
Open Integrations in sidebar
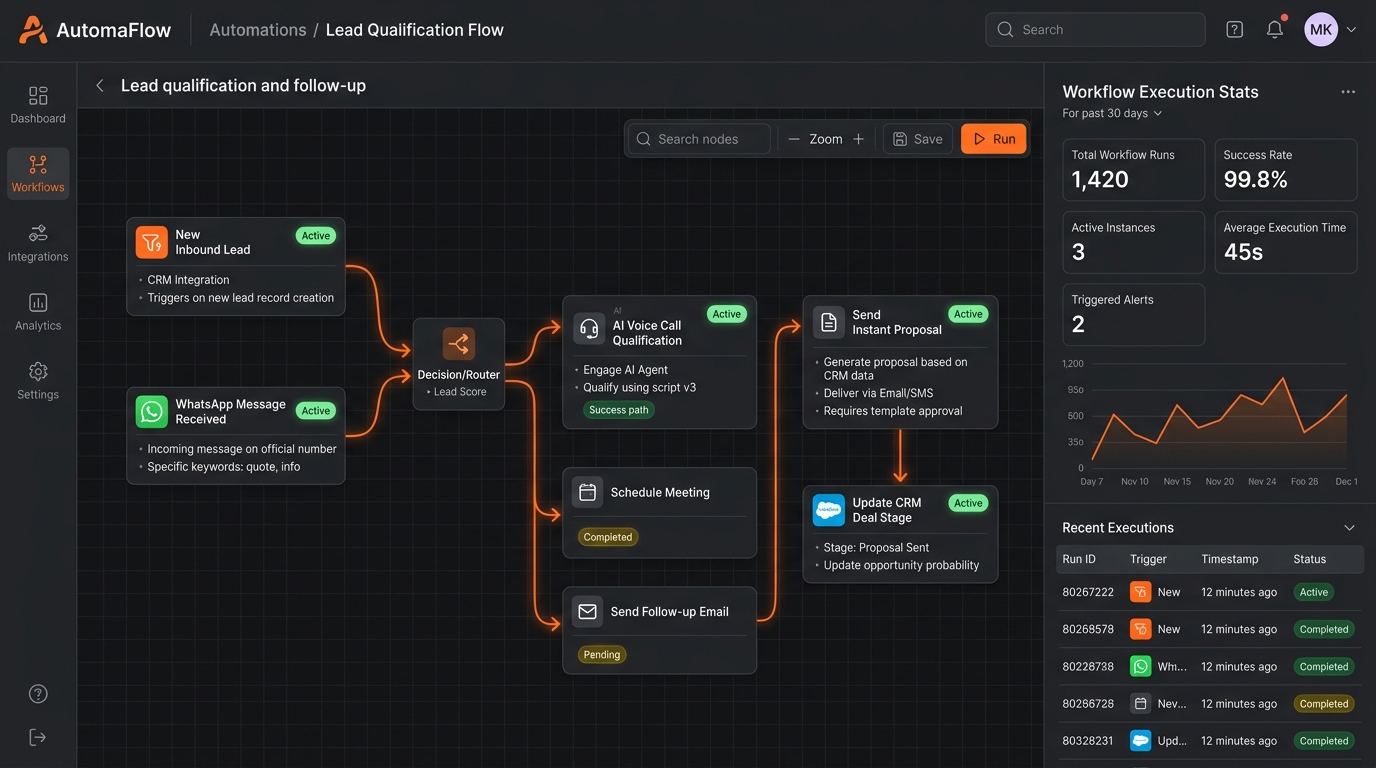coord(38,243)
